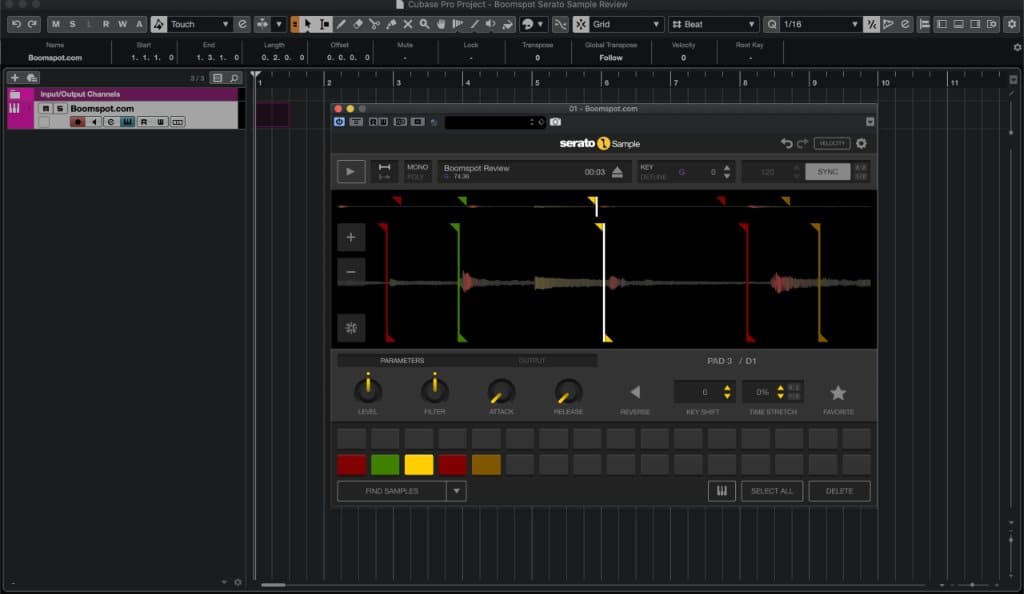Zoom in on waveform with plus button
The image size is (1024, 594).
[x=351, y=238]
